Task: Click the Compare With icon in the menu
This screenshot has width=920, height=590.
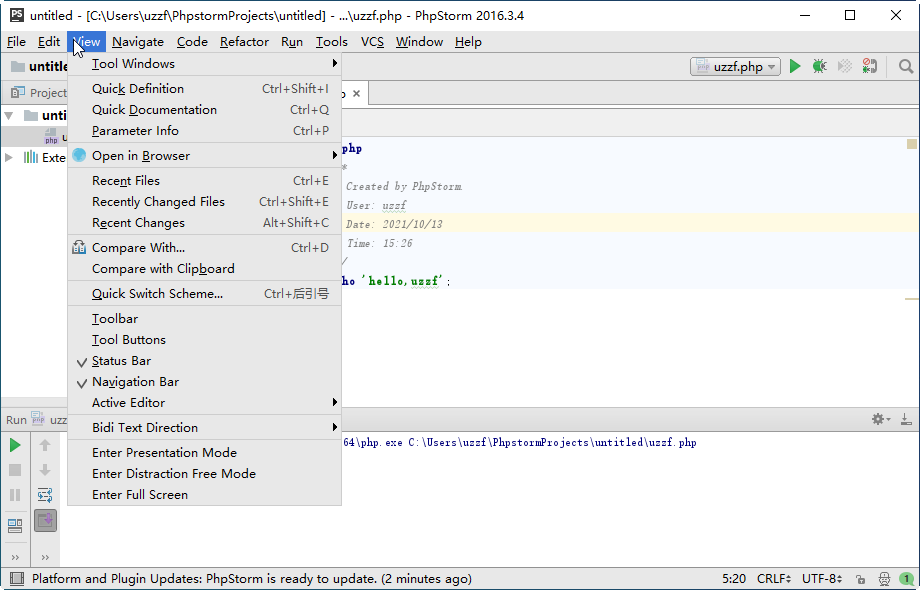Action: [x=79, y=247]
